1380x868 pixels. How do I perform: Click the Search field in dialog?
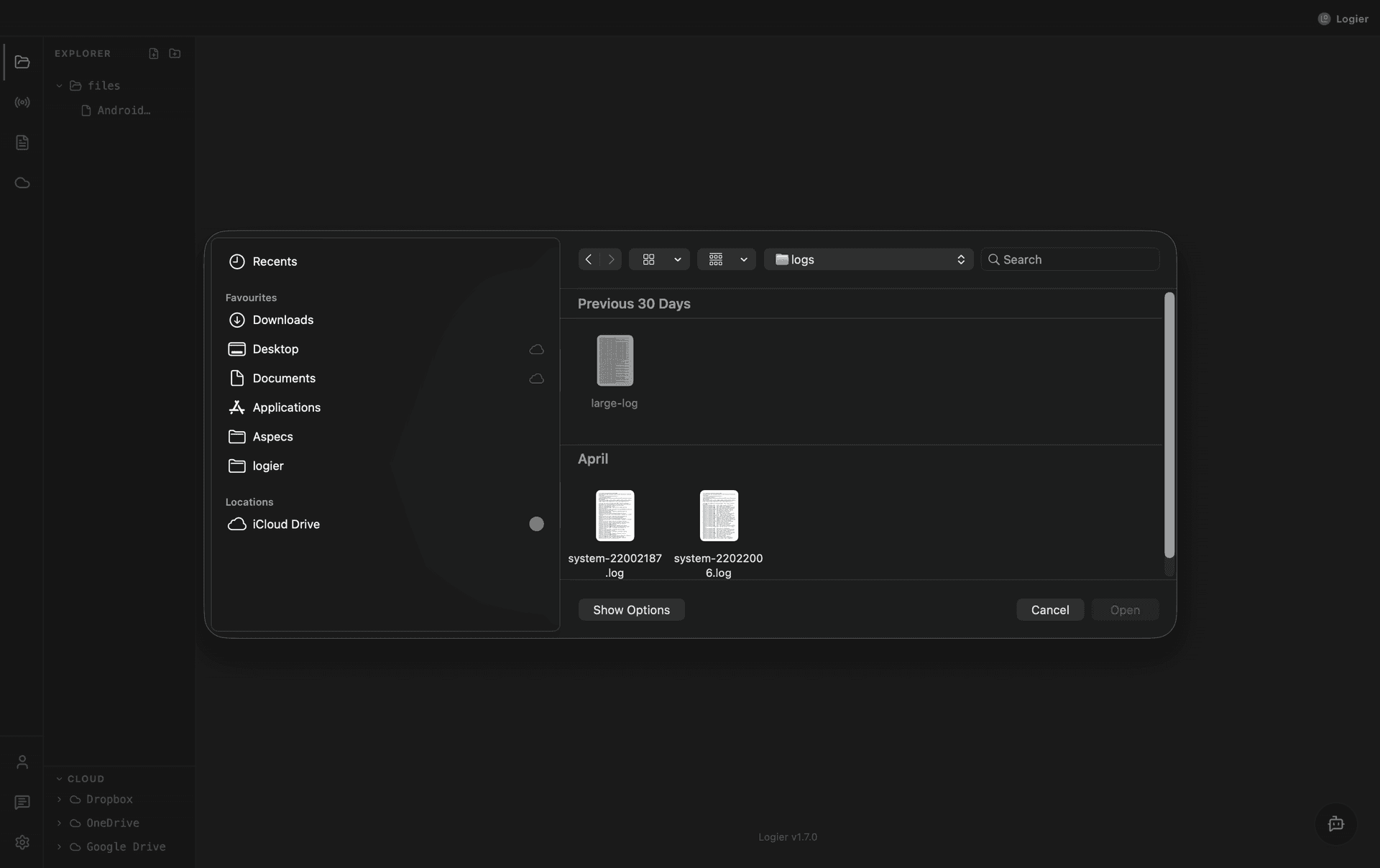(x=1070, y=259)
